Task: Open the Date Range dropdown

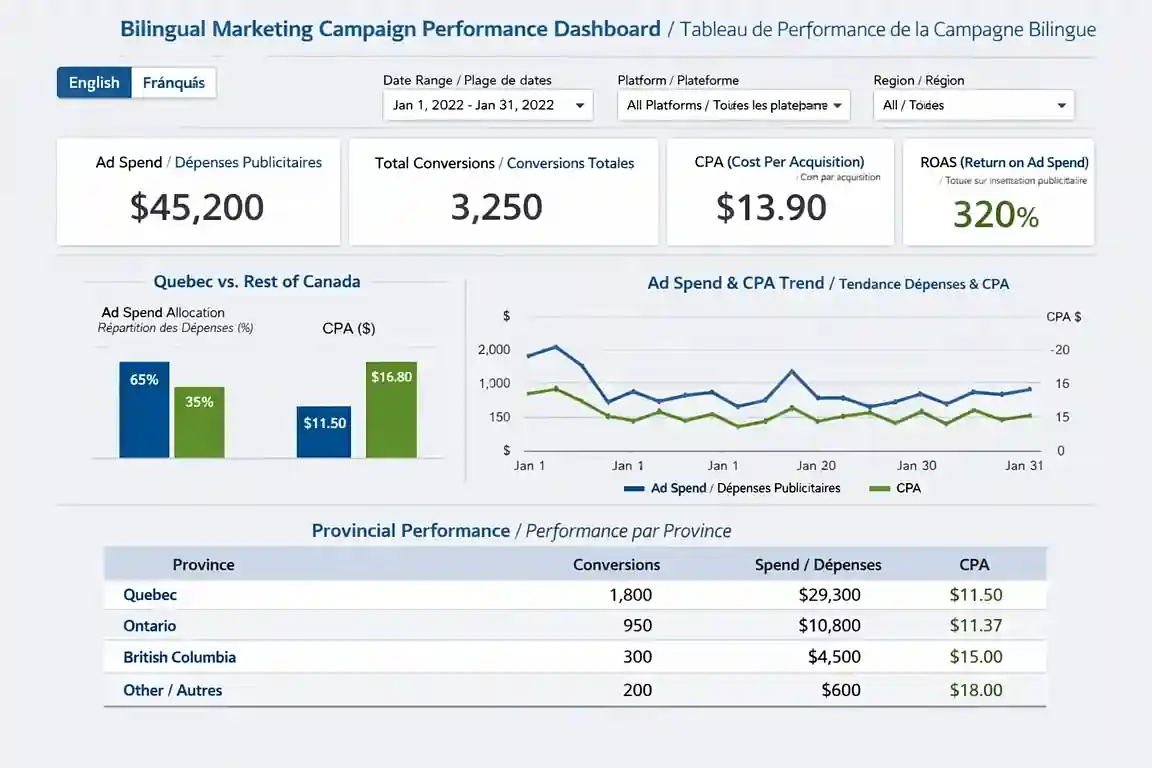Action: (x=487, y=105)
